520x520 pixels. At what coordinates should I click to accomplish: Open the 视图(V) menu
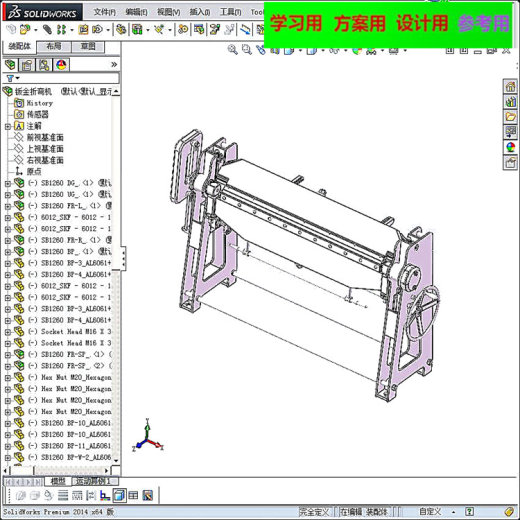coord(169,12)
